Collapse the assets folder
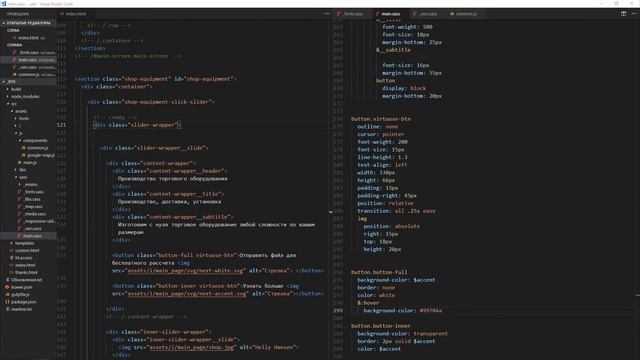The height and width of the screenshot is (360, 640). (x=21, y=111)
